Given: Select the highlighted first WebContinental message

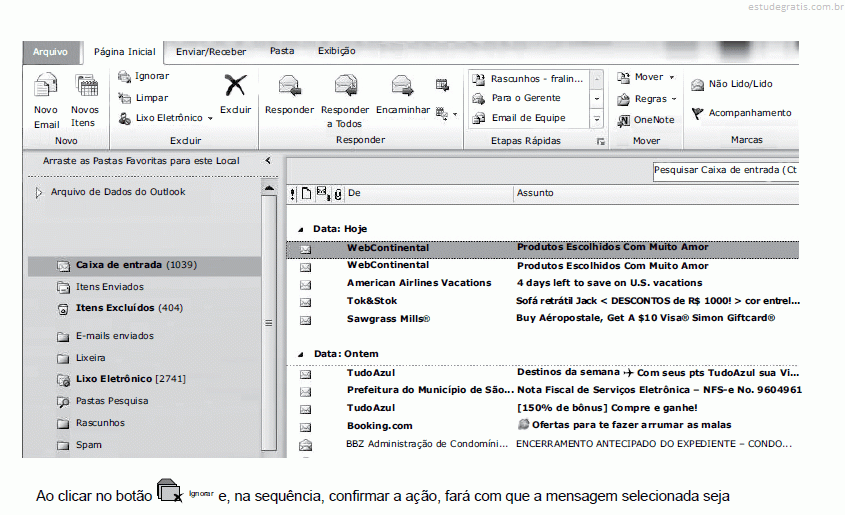Looking at the screenshot, I should point(543,249).
